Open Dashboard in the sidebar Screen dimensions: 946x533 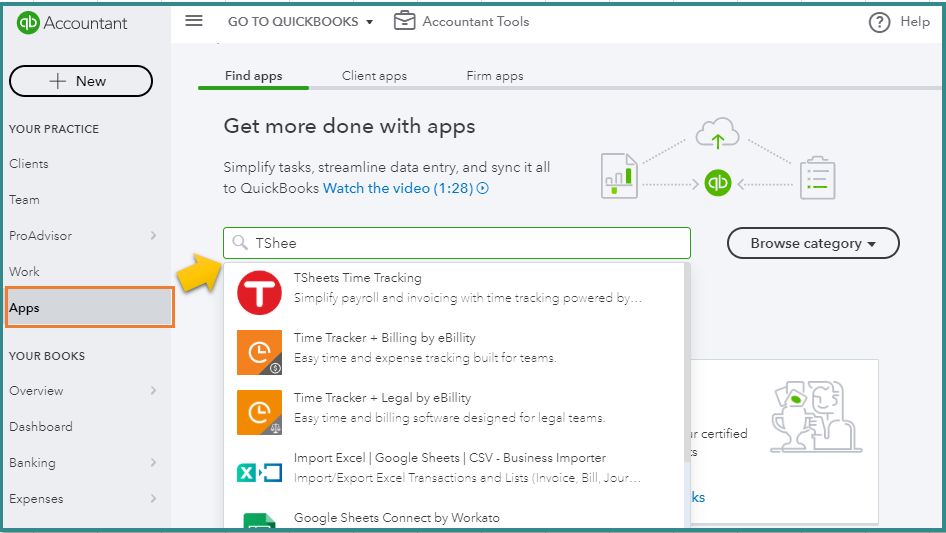point(40,427)
